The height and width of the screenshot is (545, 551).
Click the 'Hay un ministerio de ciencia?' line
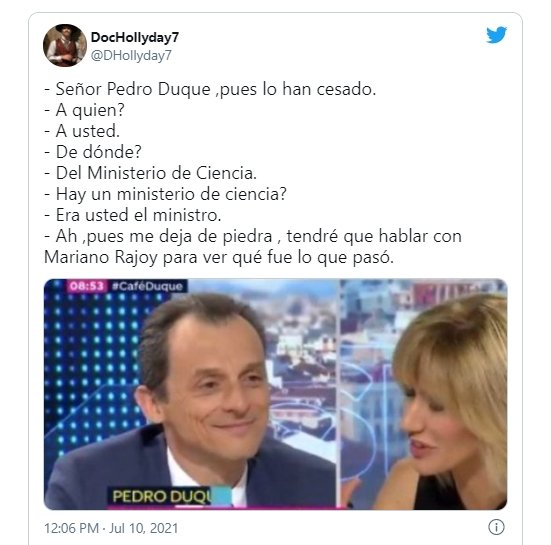click(x=166, y=194)
